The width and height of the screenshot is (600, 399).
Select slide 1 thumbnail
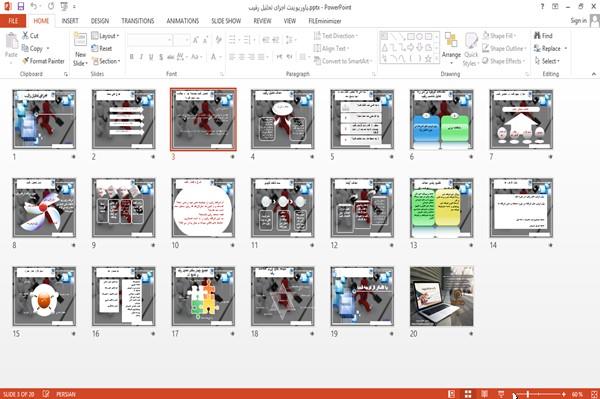44,119
